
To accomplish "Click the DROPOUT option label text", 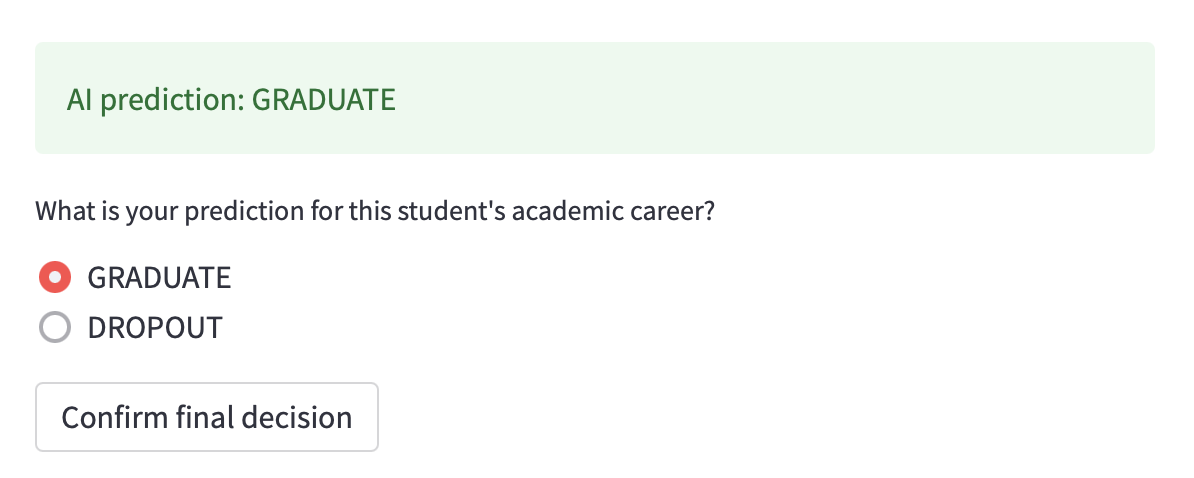I will [x=155, y=328].
